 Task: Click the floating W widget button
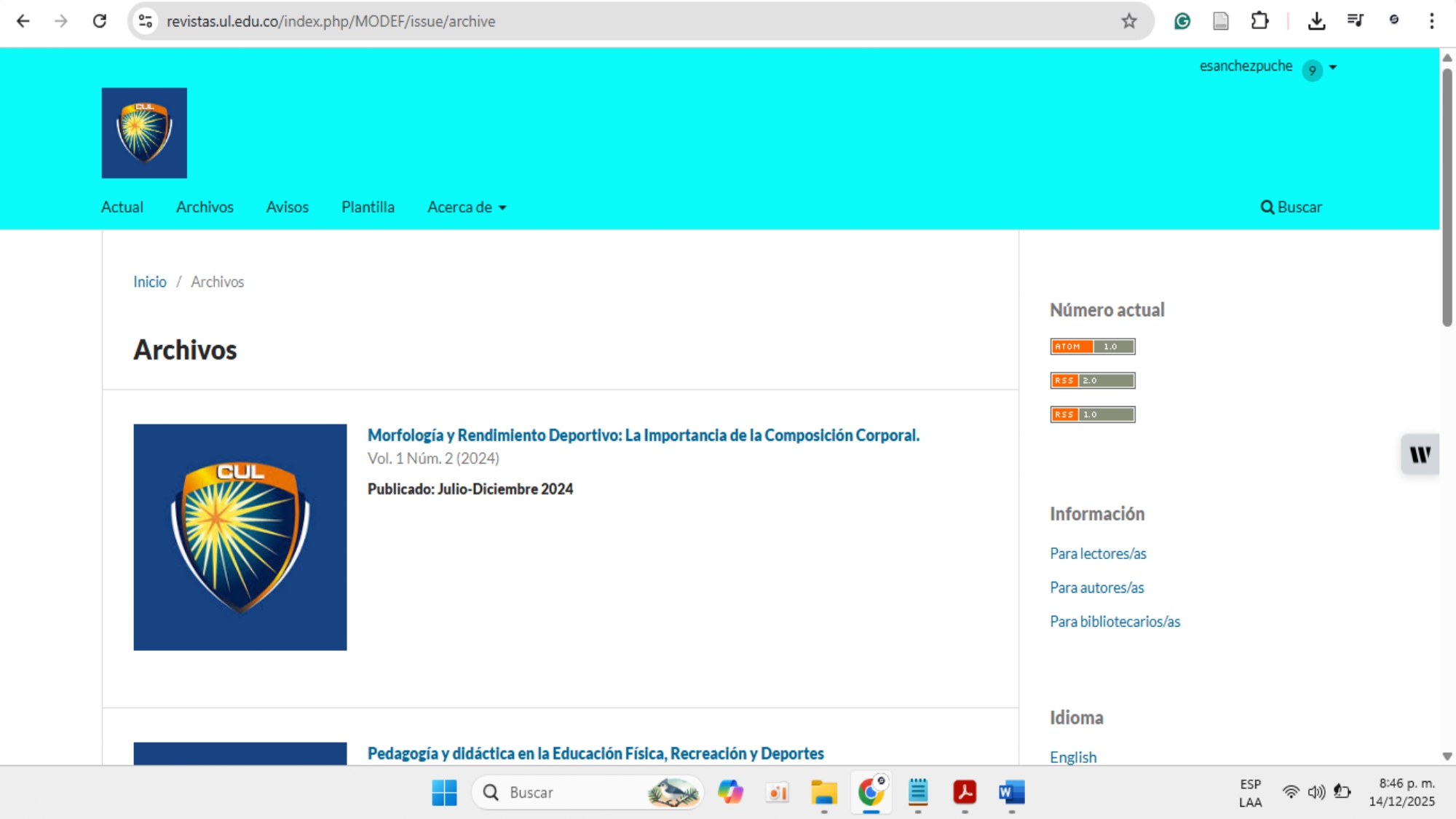pos(1420,455)
